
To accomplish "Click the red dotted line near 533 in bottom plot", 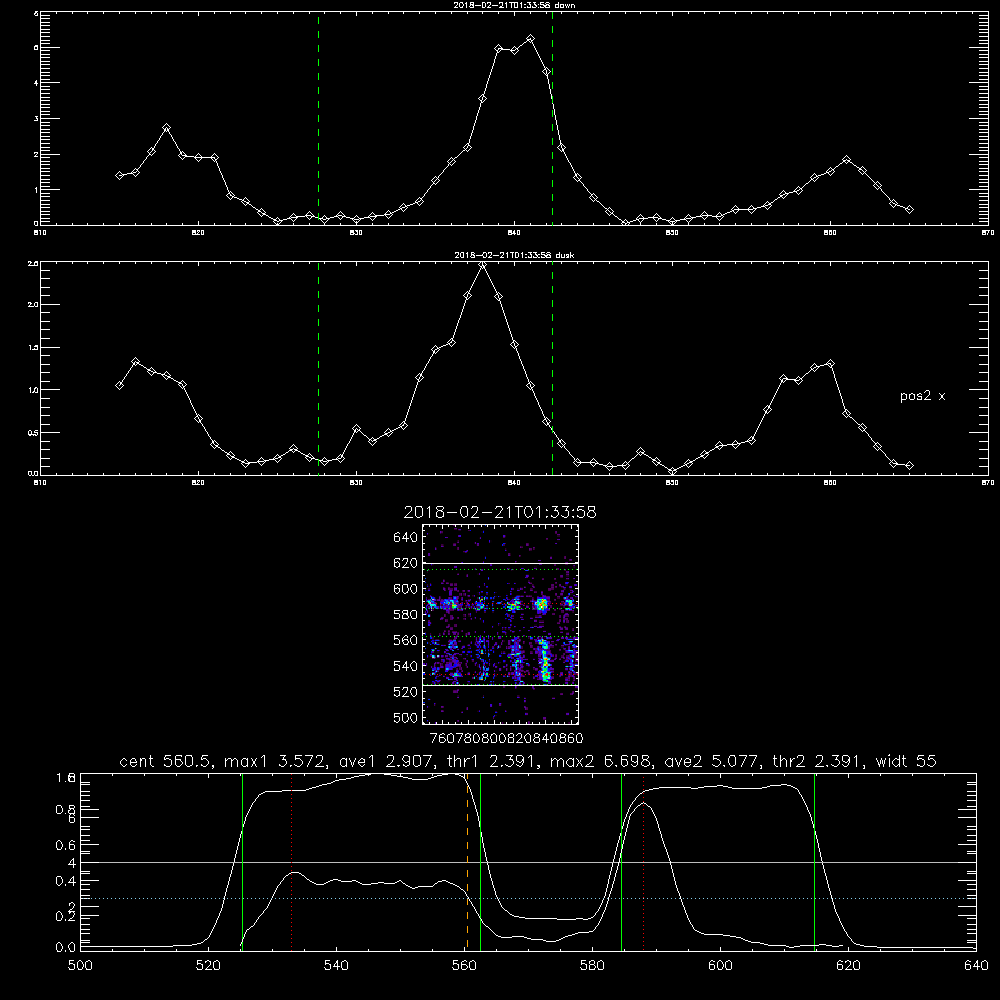I will coord(291,861).
